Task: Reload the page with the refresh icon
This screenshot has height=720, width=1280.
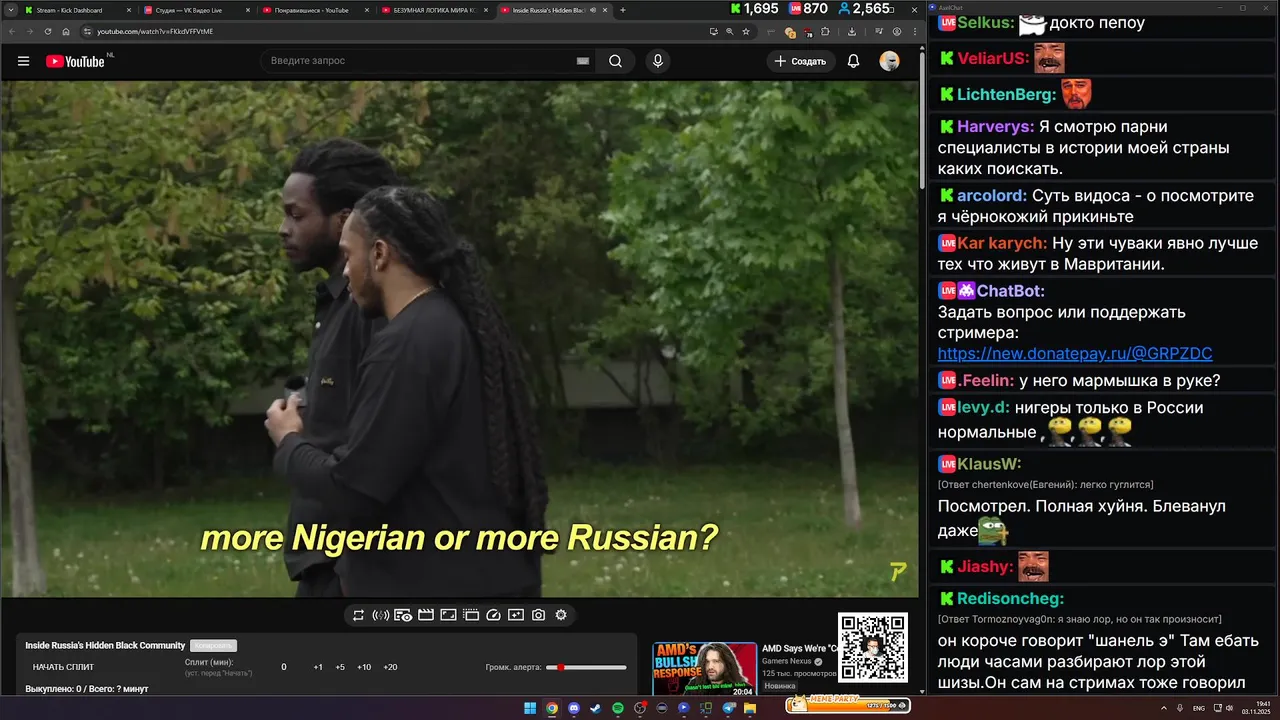Action: [x=48, y=31]
